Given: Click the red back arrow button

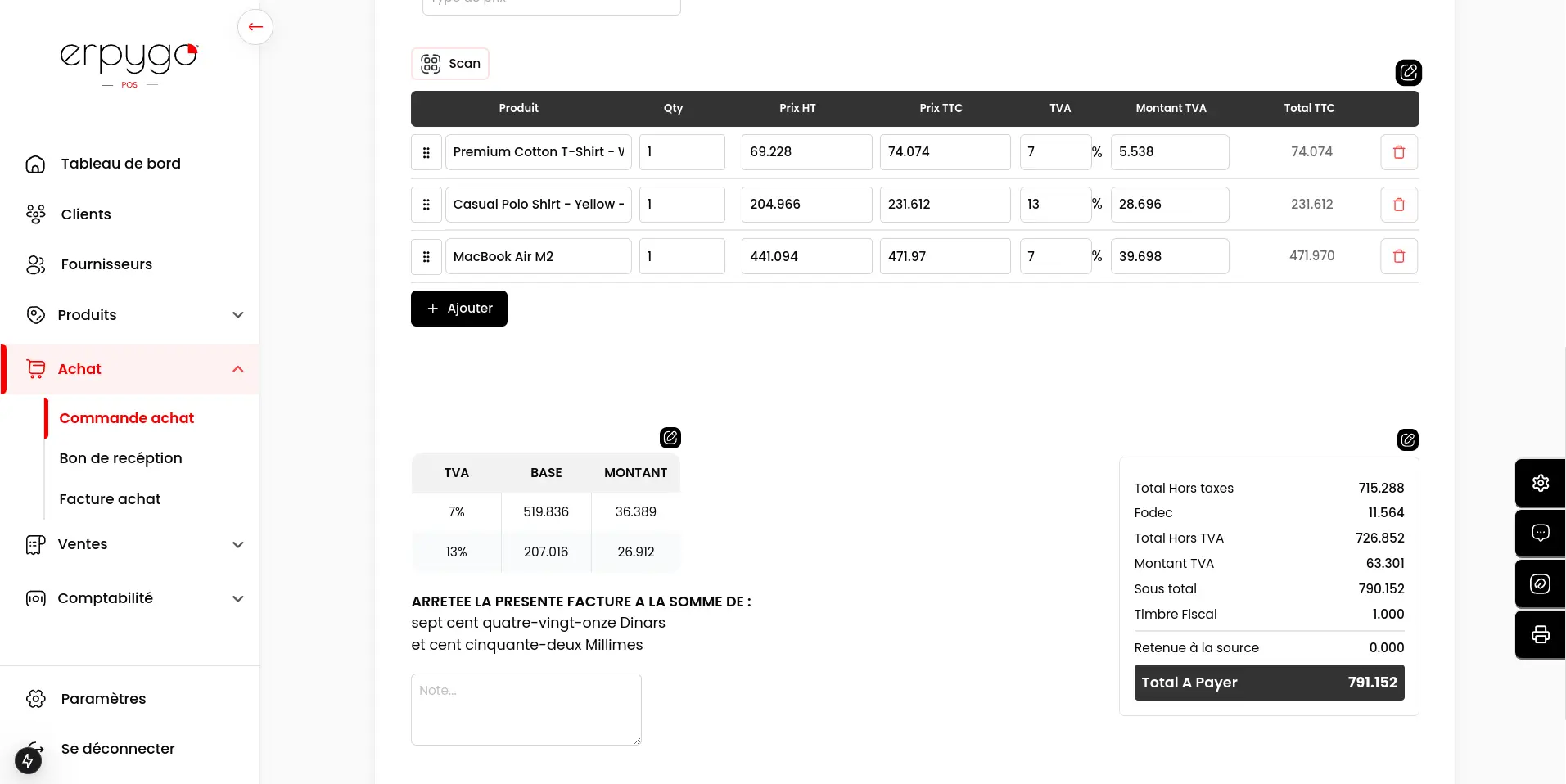Looking at the screenshot, I should click(255, 27).
